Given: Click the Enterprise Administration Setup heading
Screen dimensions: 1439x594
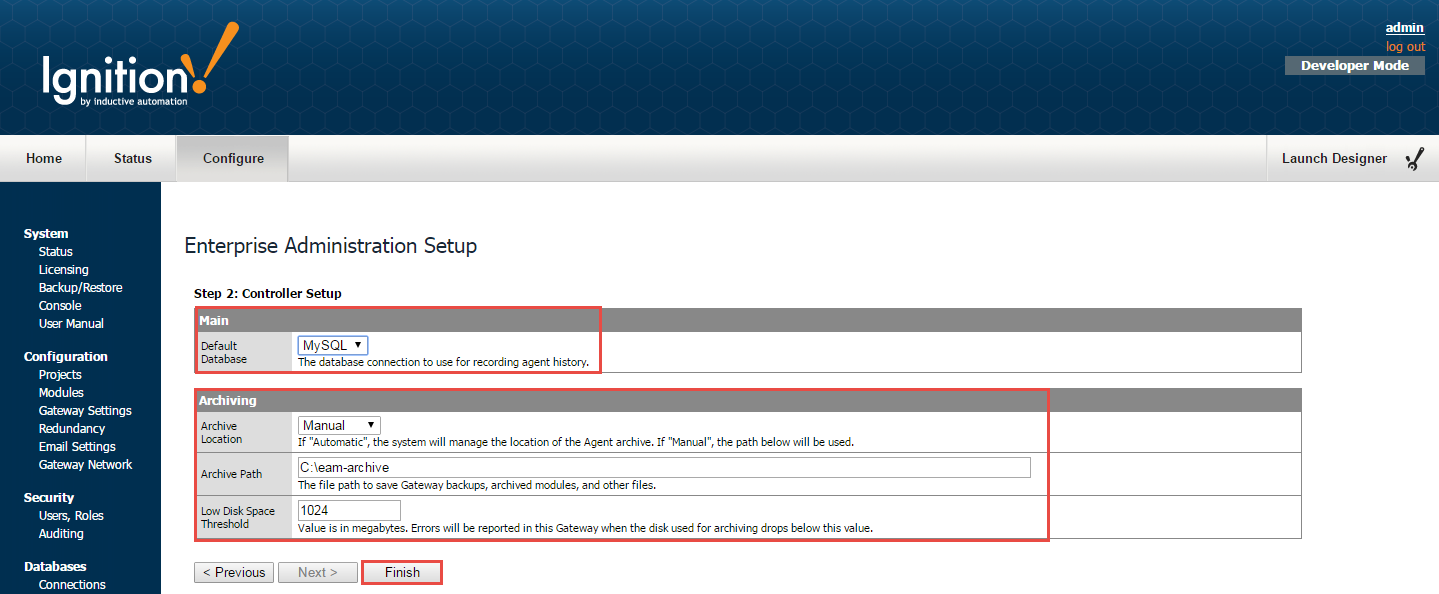Looking at the screenshot, I should (x=331, y=245).
